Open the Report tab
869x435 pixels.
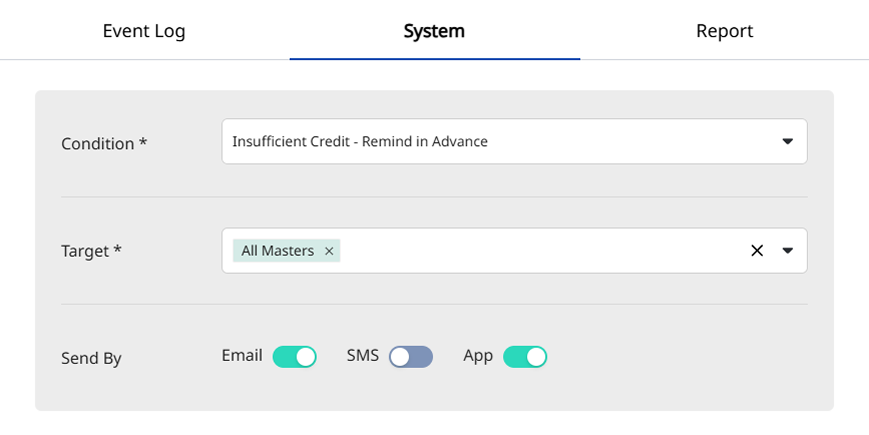724,31
